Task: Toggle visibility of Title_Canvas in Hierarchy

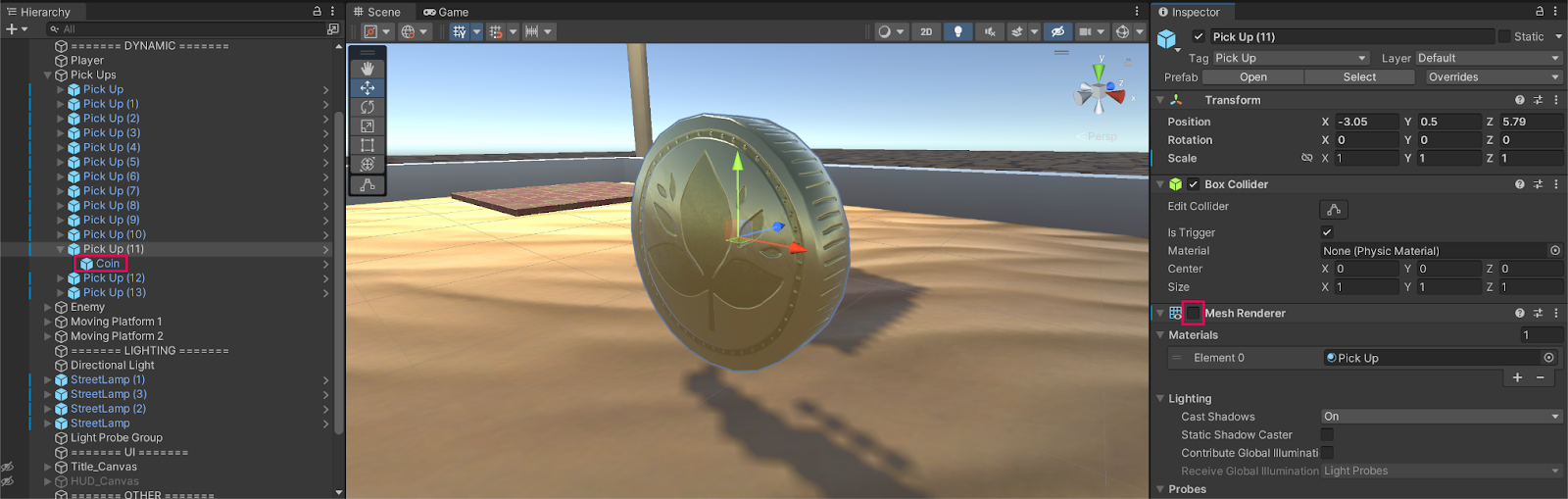Action: pos(7,467)
